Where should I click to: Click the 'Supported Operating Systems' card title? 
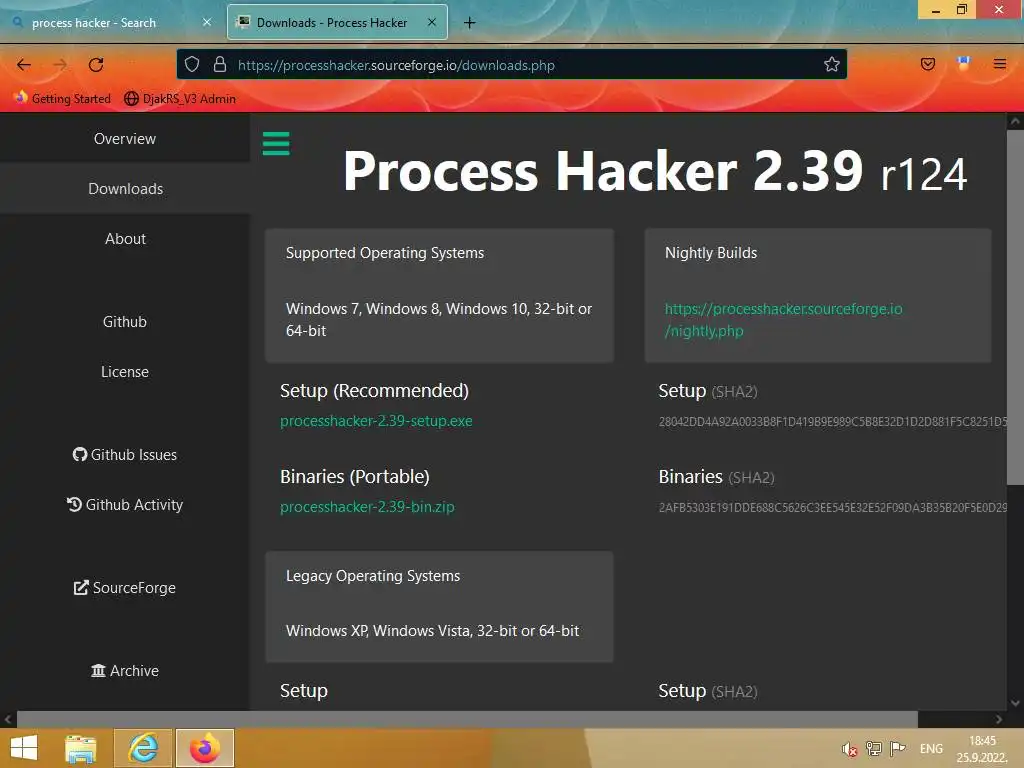[385, 253]
